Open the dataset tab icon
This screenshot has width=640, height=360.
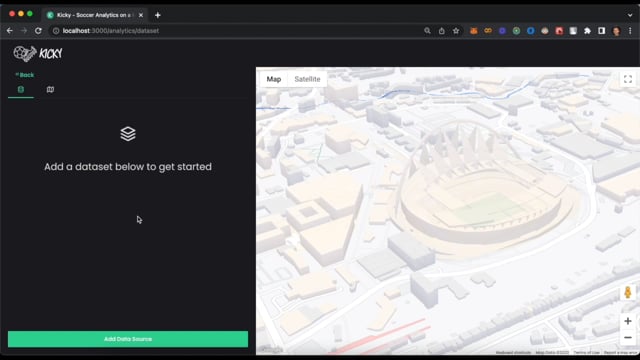point(21,89)
